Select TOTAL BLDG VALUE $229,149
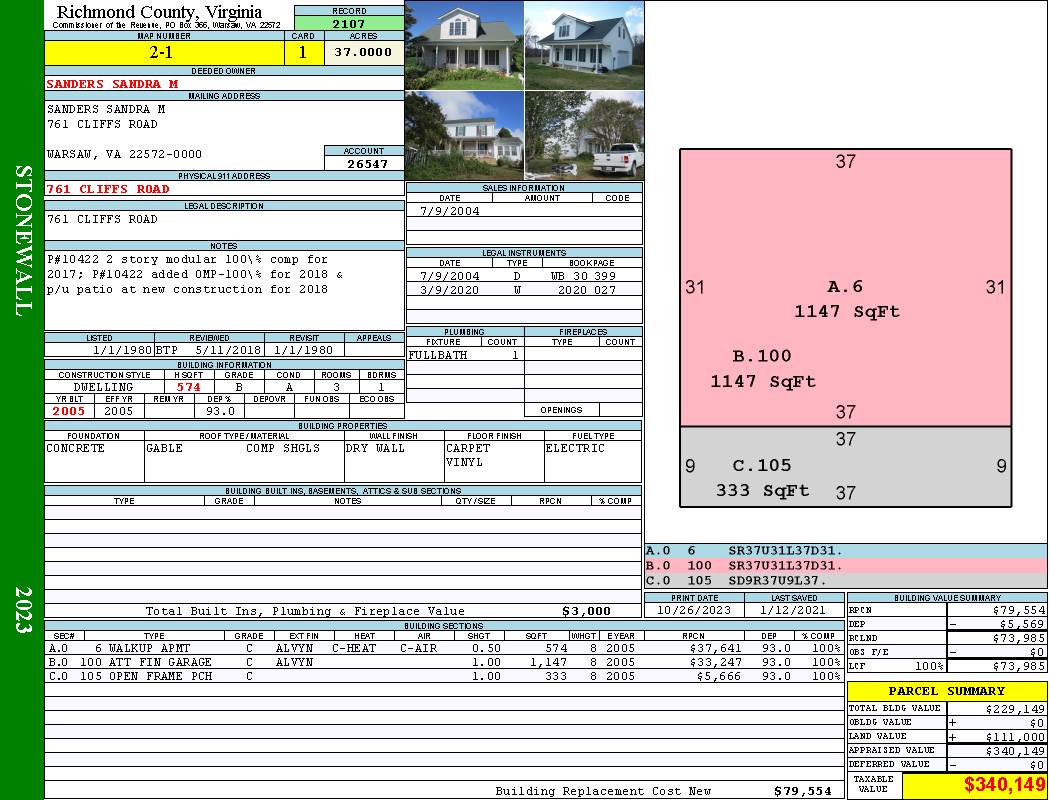Viewport: 1050px width, 800px height. click(x=946, y=708)
